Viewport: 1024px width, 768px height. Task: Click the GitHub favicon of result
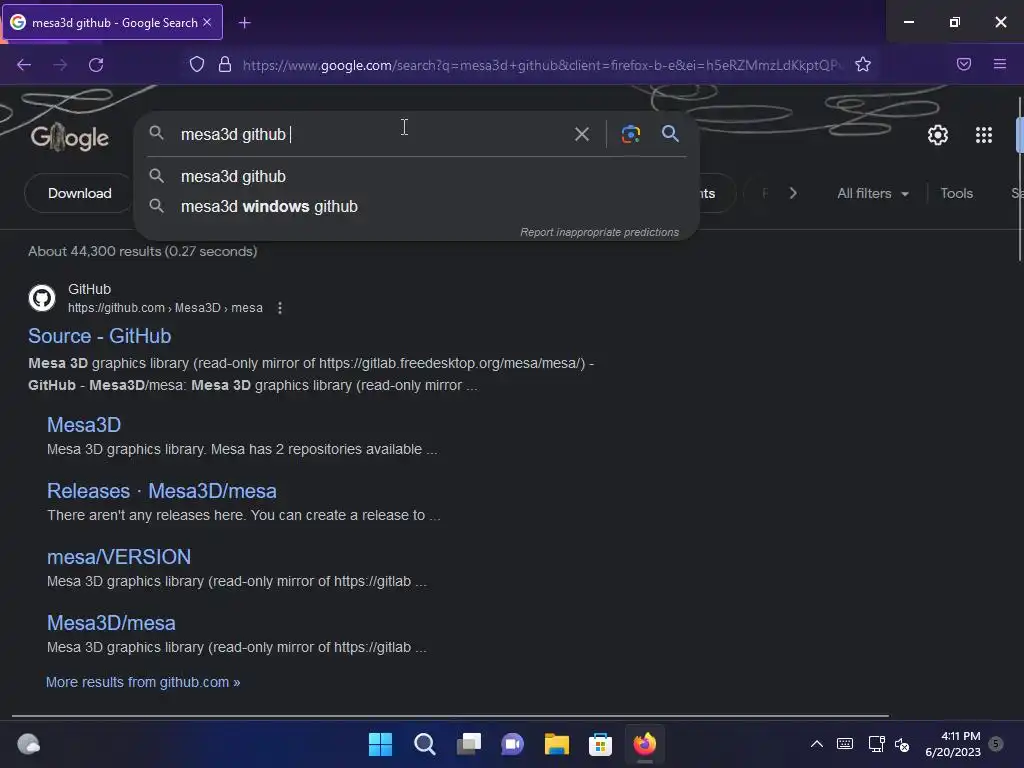[x=42, y=298]
